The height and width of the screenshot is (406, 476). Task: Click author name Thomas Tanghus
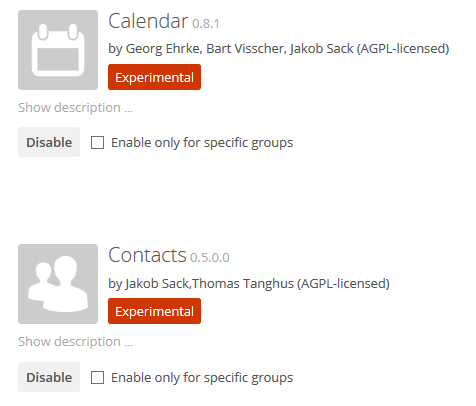point(243,284)
